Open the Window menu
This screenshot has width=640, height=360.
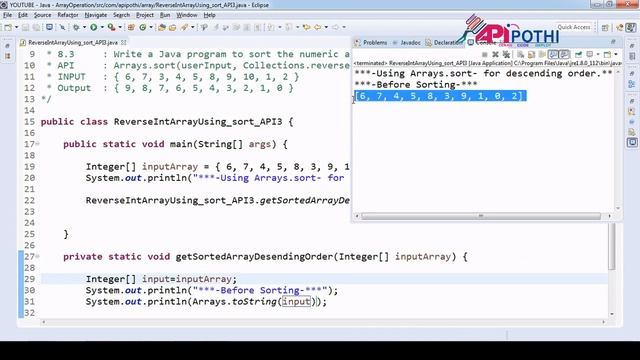pos(187,15)
